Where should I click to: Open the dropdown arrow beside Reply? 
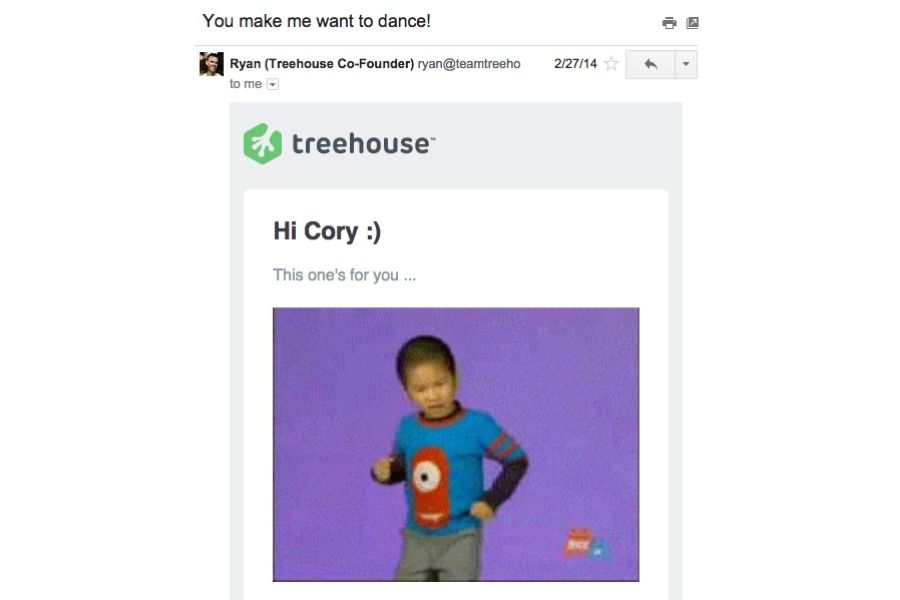pyautogui.click(x=686, y=64)
